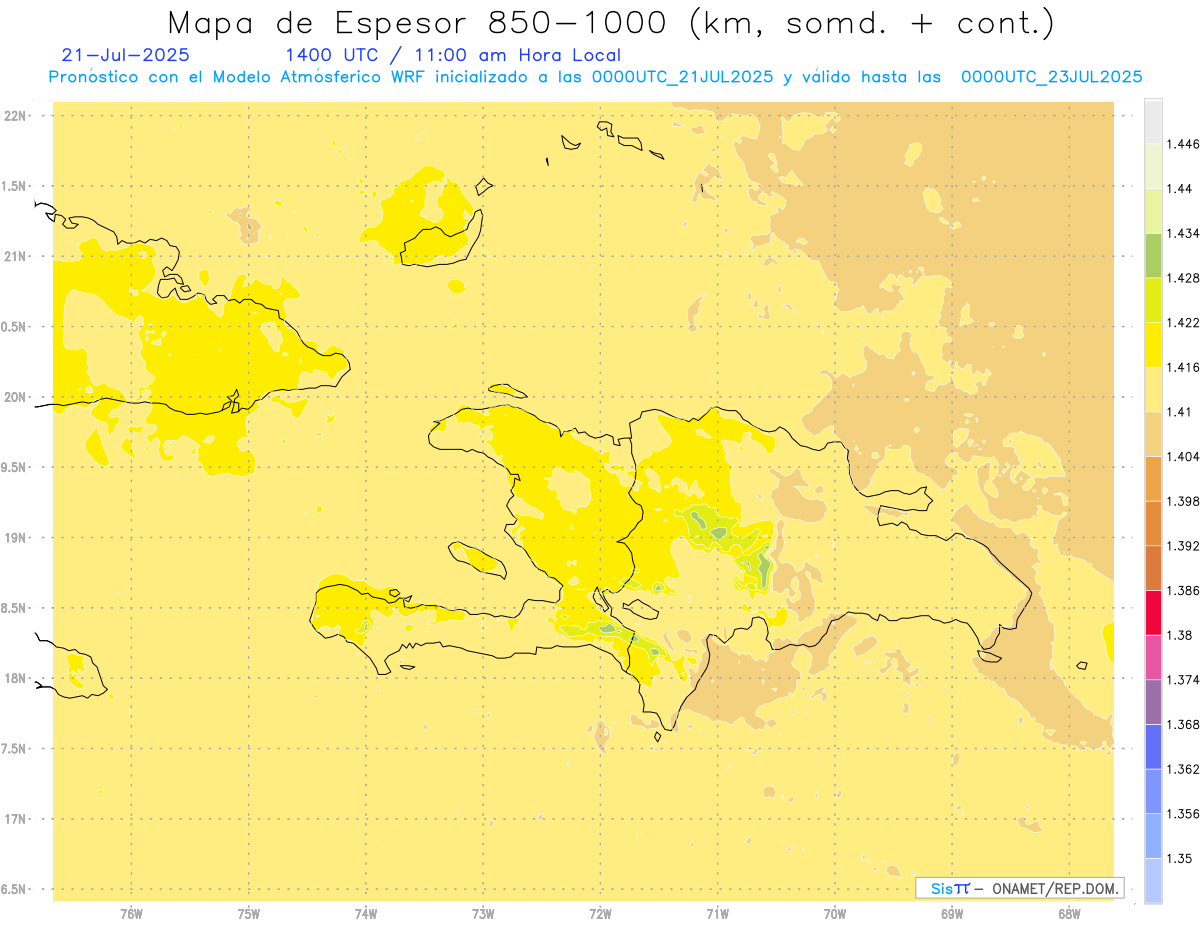Click the latitude label '8.5N'
The height and width of the screenshot is (927, 1200).
coord(15,608)
